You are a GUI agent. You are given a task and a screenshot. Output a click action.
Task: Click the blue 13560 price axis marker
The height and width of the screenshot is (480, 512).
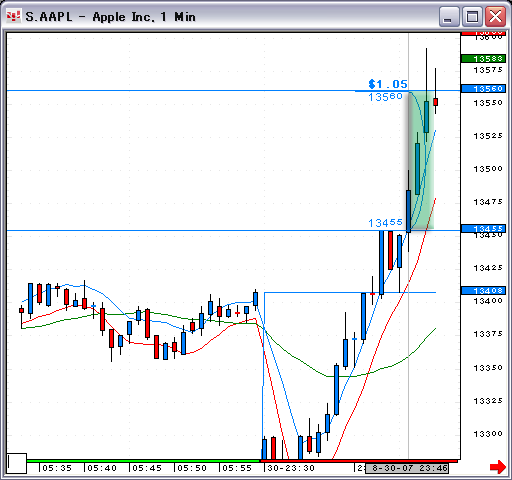pyautogui.click(x=483, y=88)
